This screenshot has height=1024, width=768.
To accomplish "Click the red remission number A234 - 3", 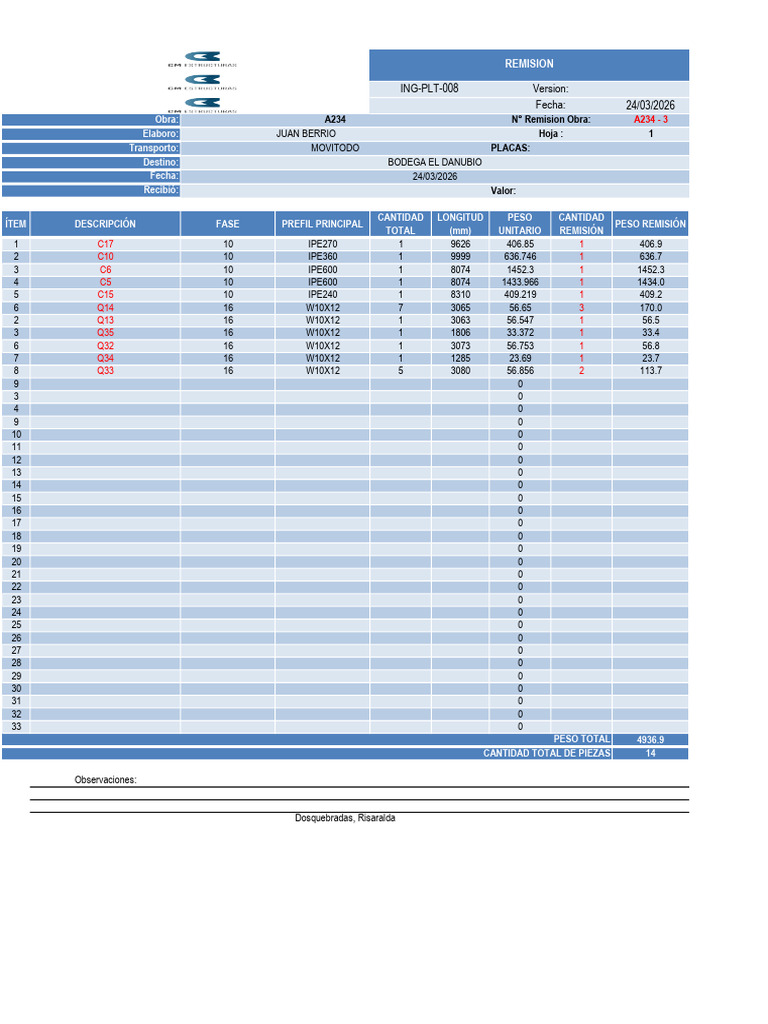I will tap(650, 120).
